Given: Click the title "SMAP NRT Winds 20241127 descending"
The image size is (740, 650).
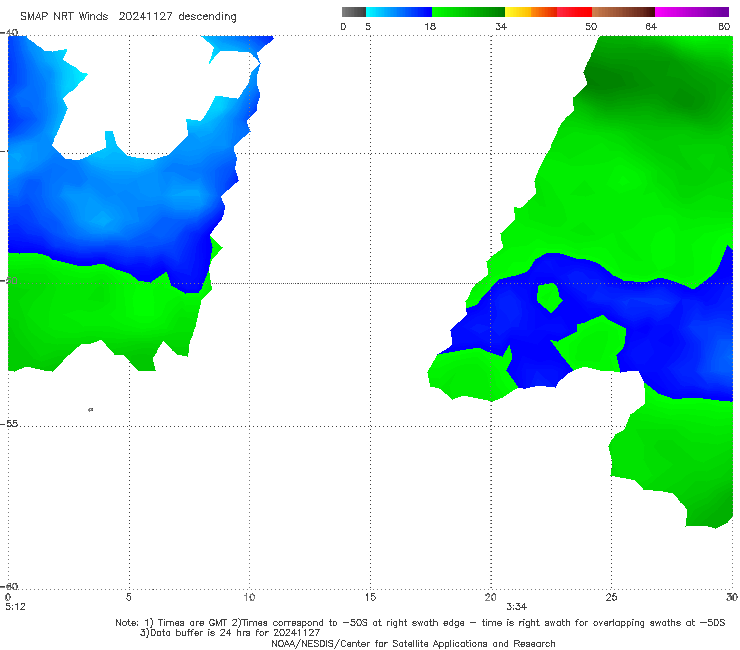Looking at the screenshot, I should (x=128, y=17).
